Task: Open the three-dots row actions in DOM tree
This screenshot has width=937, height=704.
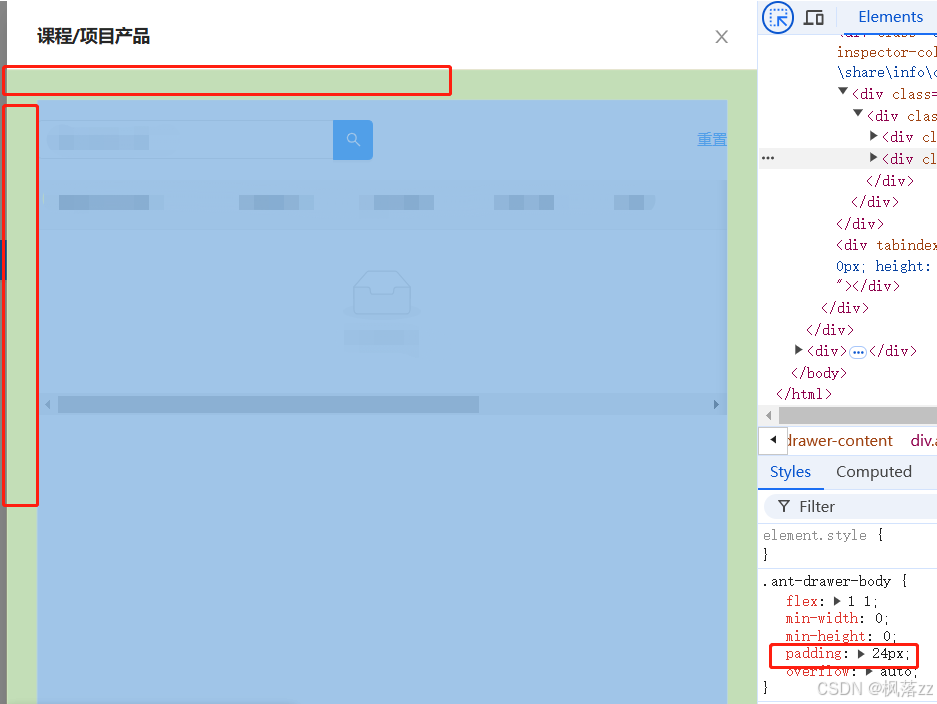Action: click(x=768, y=158)
